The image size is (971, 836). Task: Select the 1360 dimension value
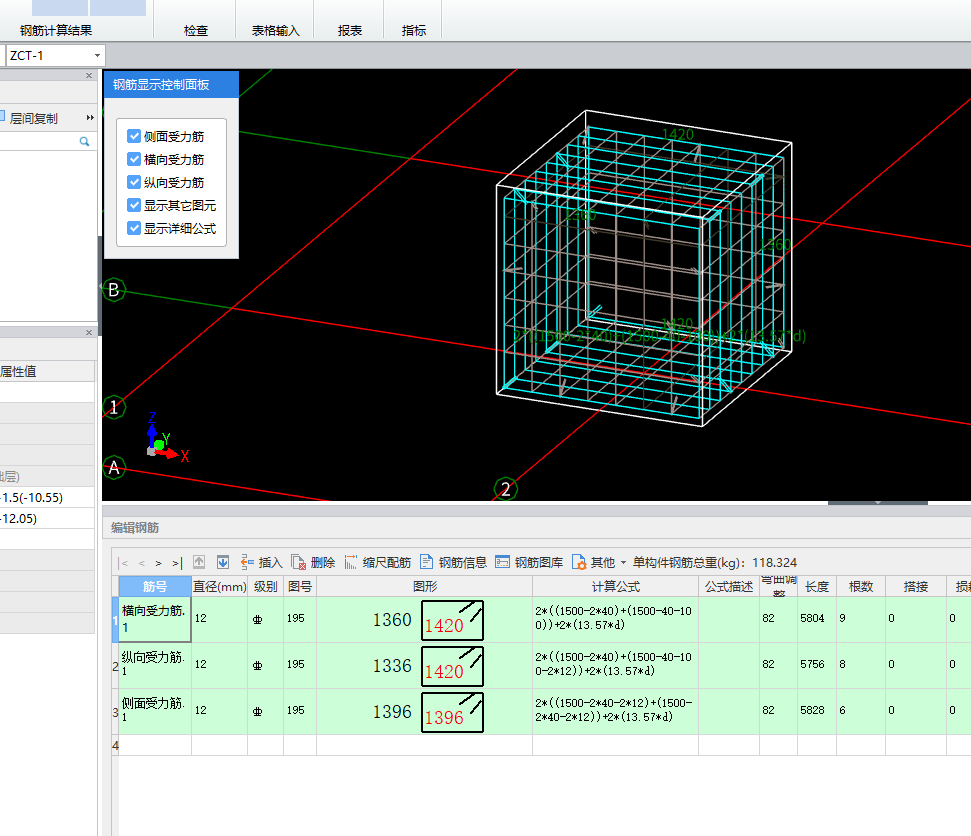(392, 620)
